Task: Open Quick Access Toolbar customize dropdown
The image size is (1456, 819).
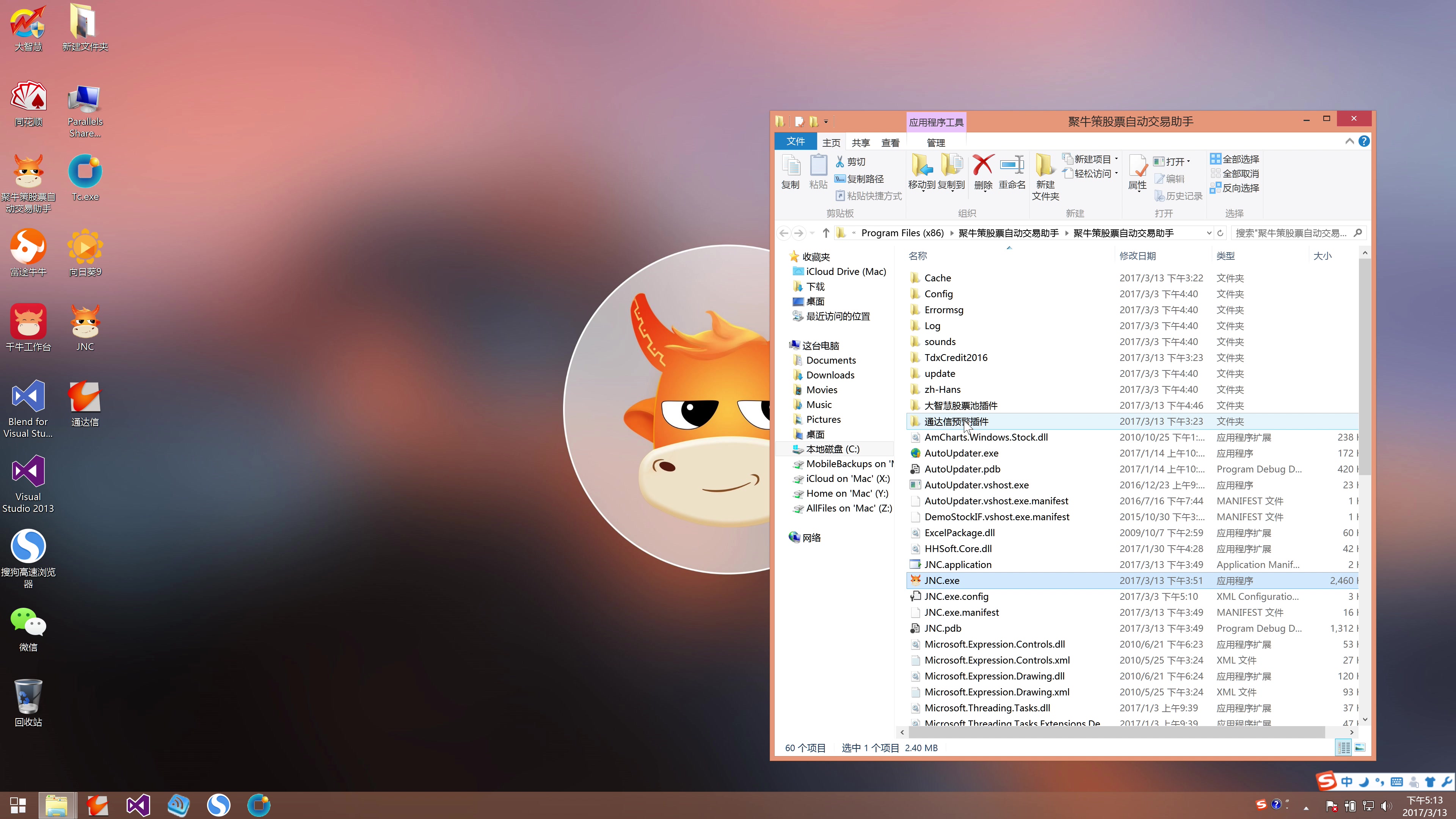Action: click(826, 121)
